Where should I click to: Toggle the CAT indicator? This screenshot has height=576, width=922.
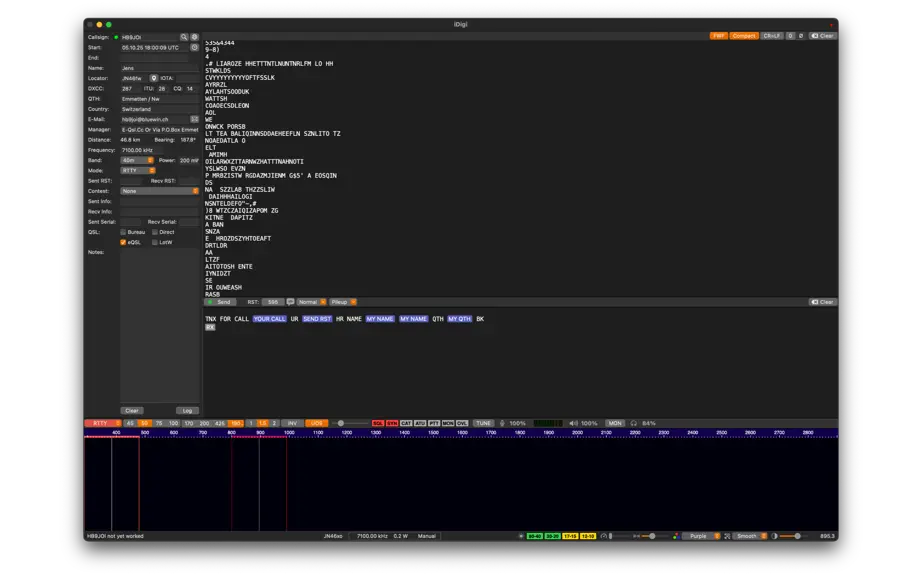(x=406, y=423)
